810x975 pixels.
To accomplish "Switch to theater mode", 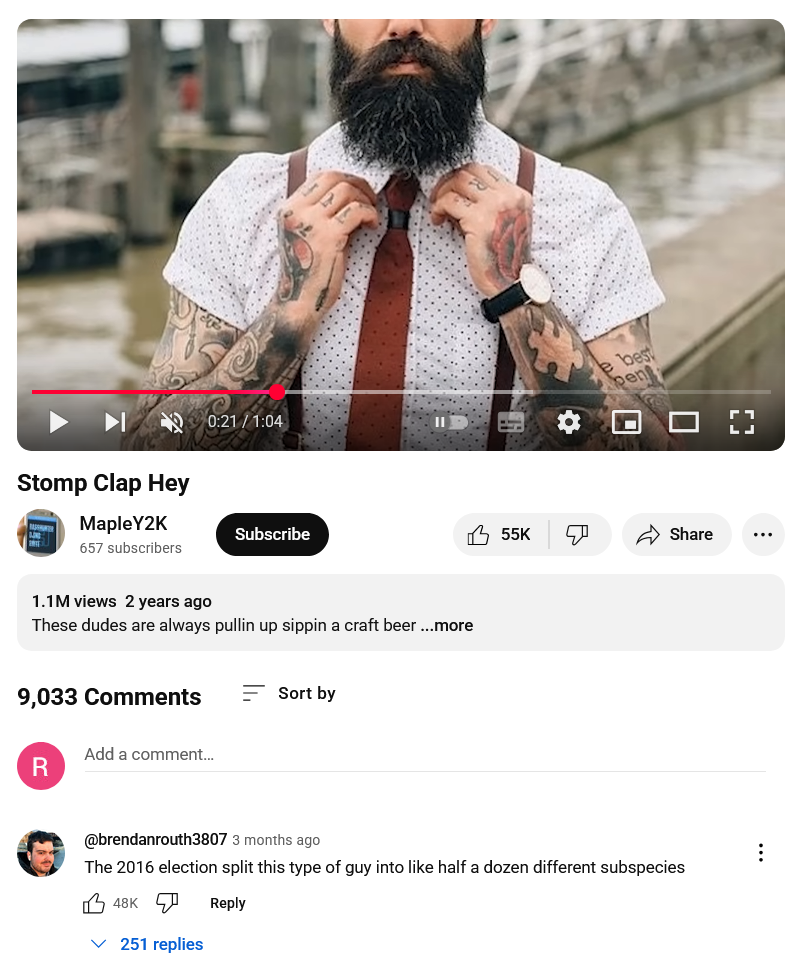I will [684, 423].
